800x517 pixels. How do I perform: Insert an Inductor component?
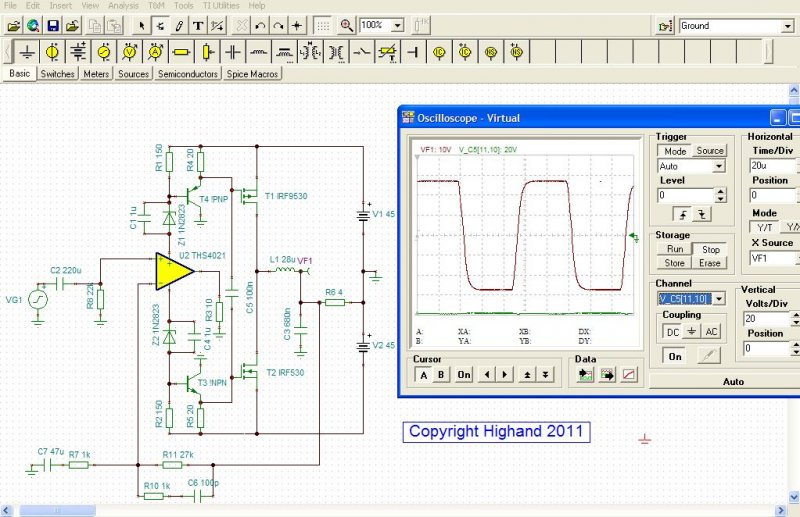point(259,52)
